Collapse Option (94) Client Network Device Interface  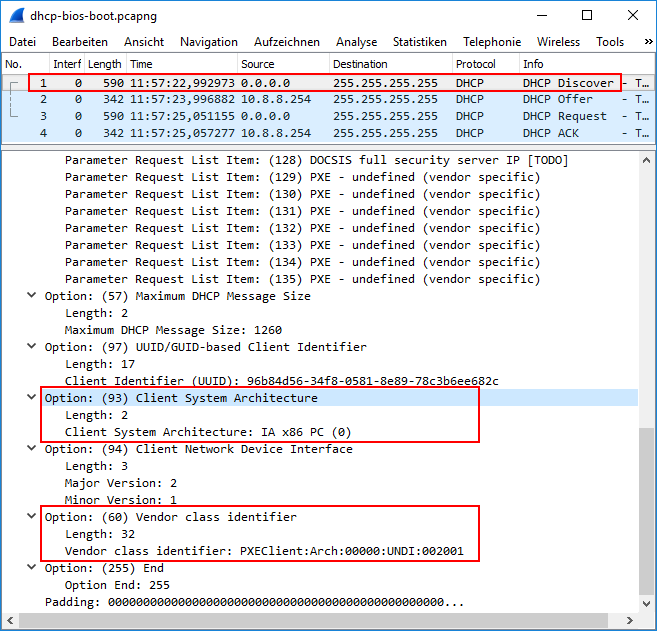(33, 449)
